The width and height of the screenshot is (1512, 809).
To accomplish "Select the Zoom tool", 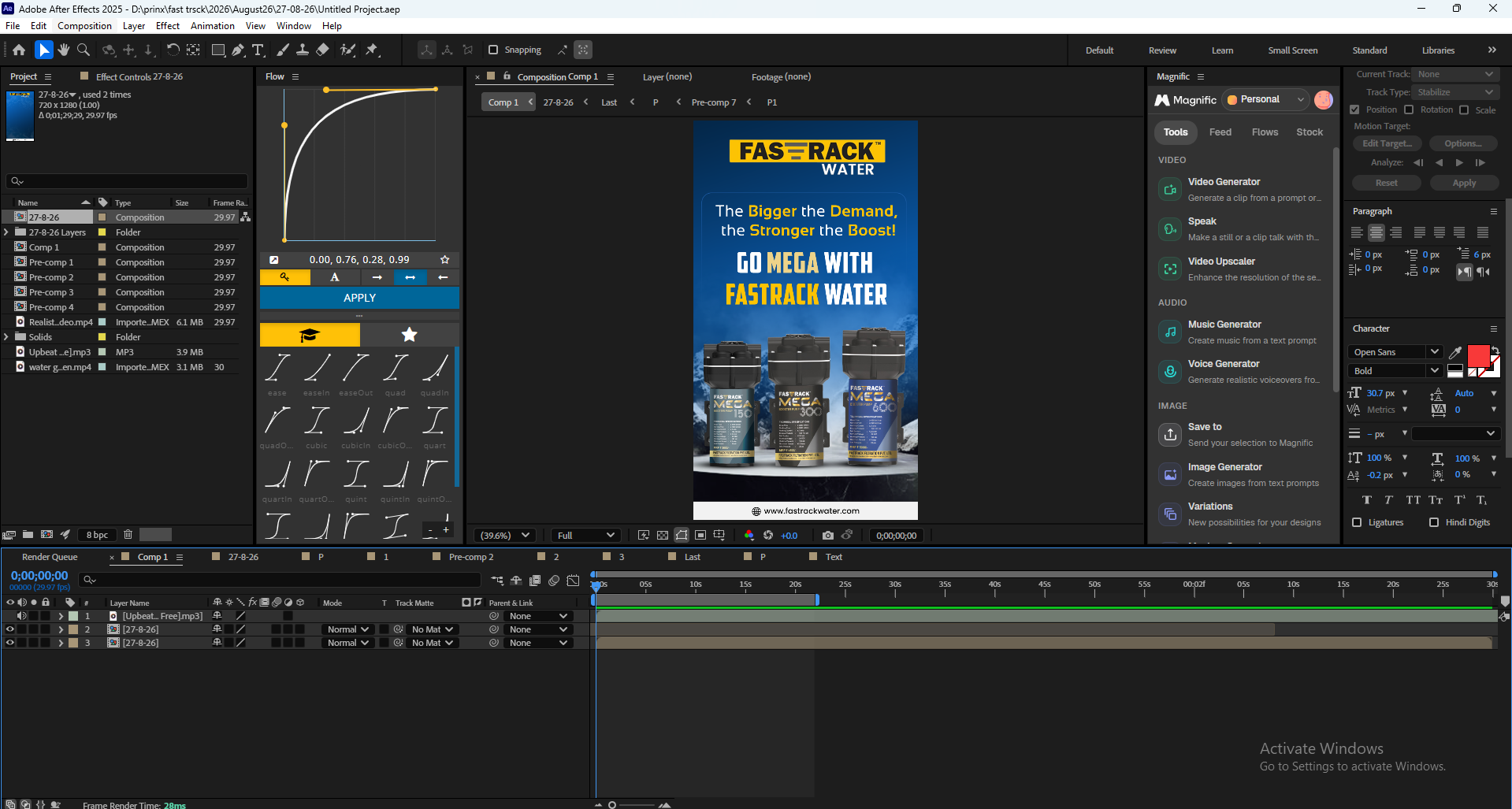I will point(84,50).
